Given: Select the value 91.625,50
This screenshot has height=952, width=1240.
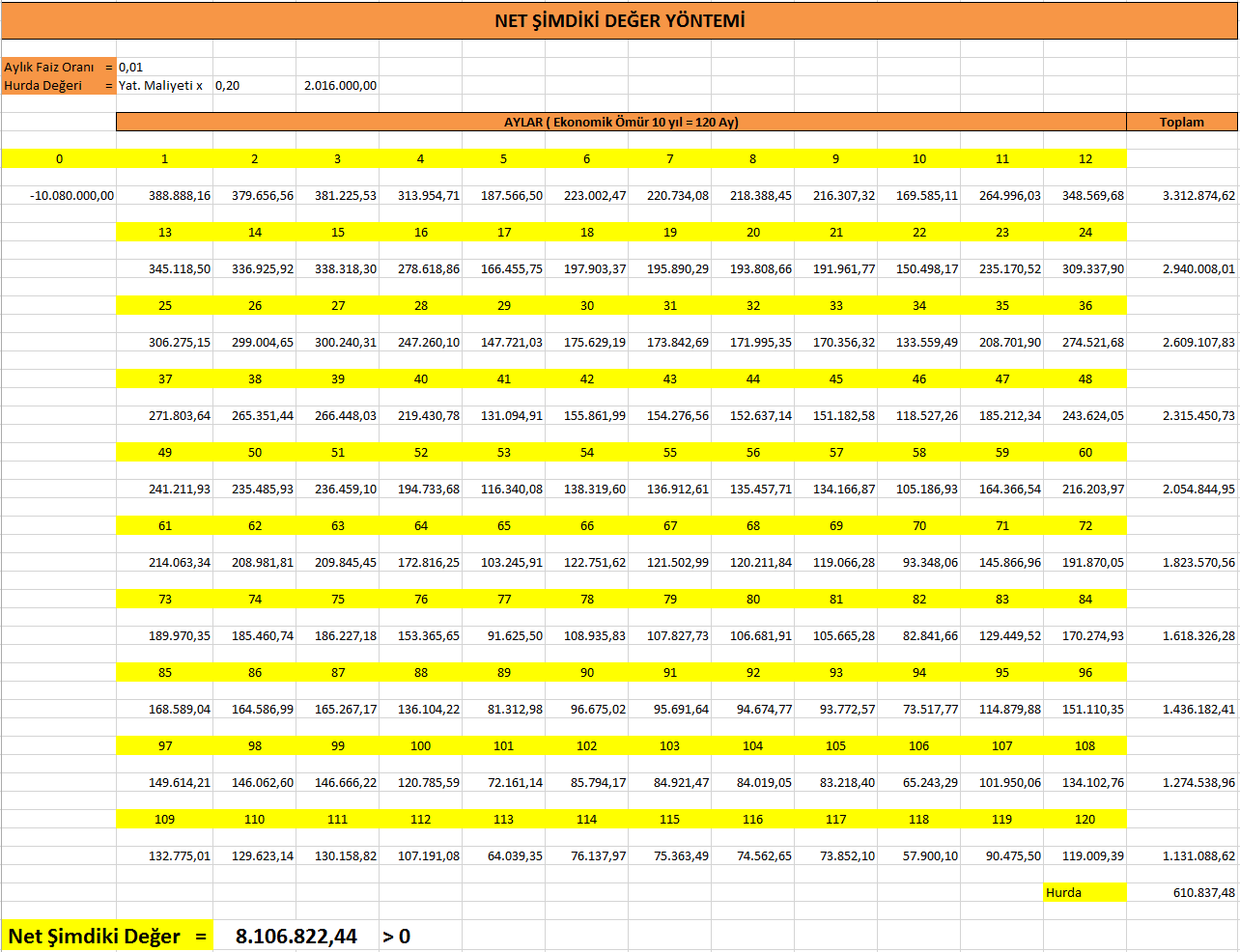Looking at the screenshot, I should pos(515,636).
